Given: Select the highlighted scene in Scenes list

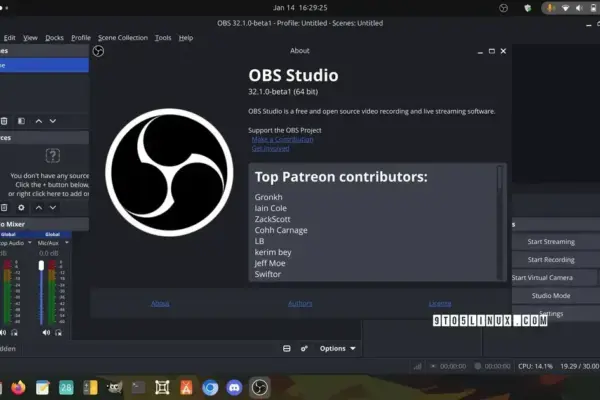Looking at the screenshot, I should click(x=44, y=65).
